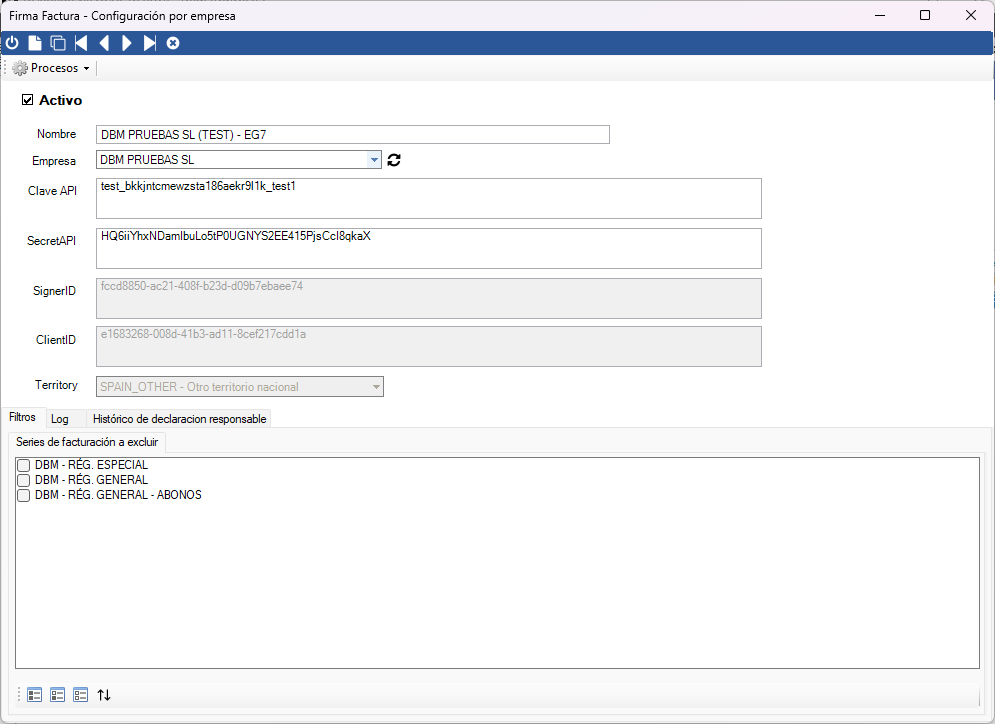Image resolution: width=995 pixels, height=724 pixels.
Task: Expand the Territory combo box
Action: [376, 387]
